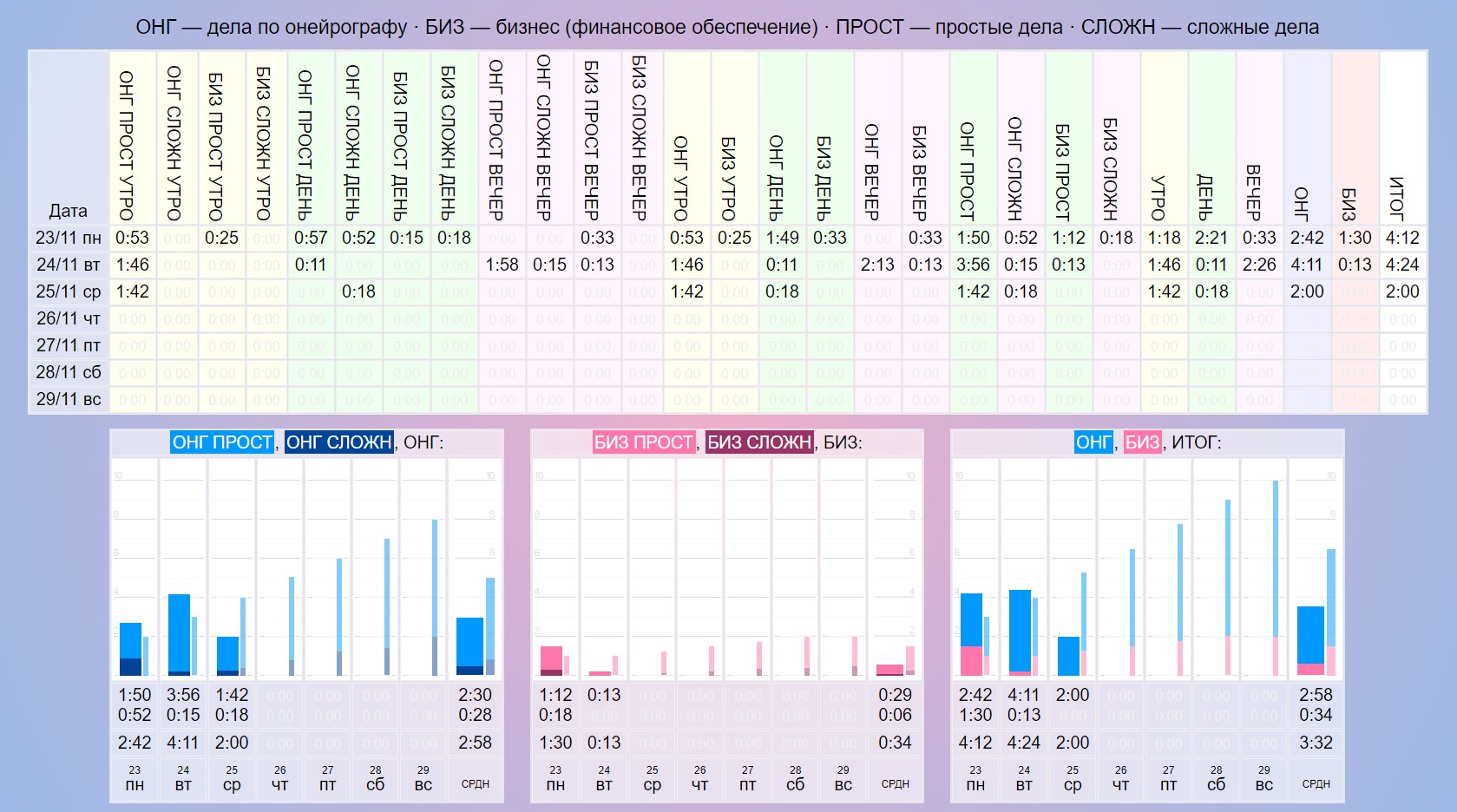Click the 0:57 cell in the 23/11 row

[311, 238]
